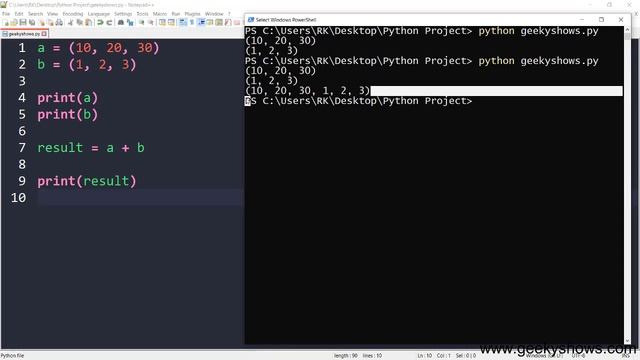
Task: Click the Save All toolbar icon
Action: coord(32,22)
